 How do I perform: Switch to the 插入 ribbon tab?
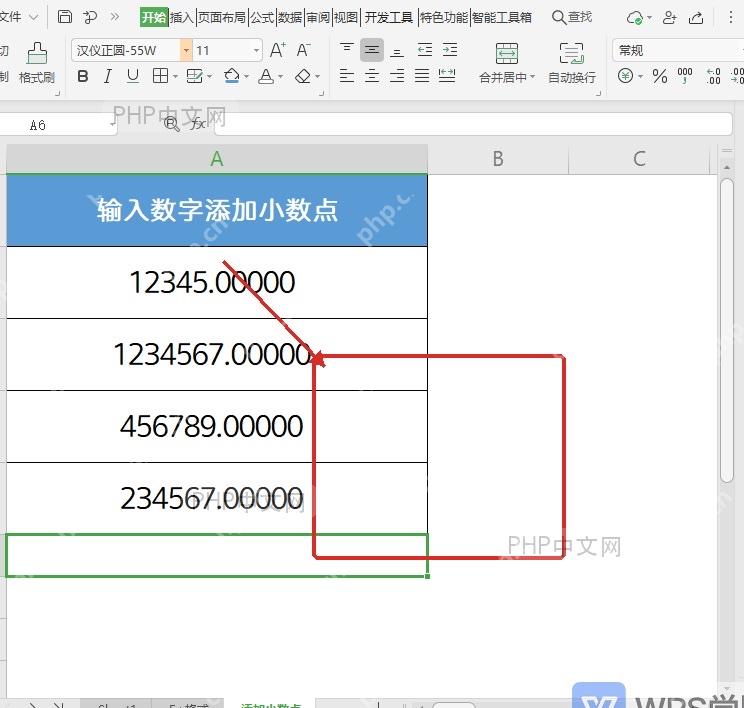click(x=182, y=18)
